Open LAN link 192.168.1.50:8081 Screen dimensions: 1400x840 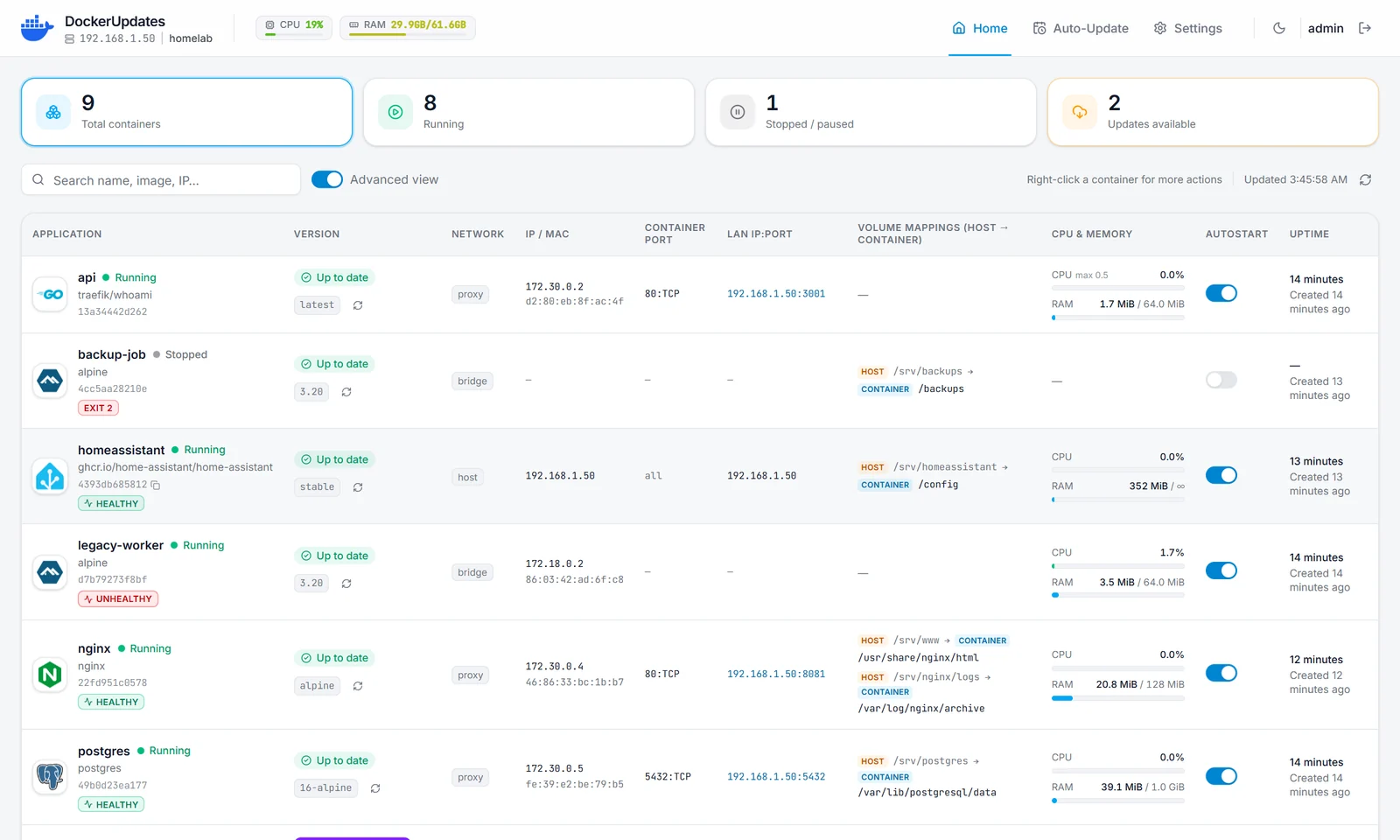[776, 675]
